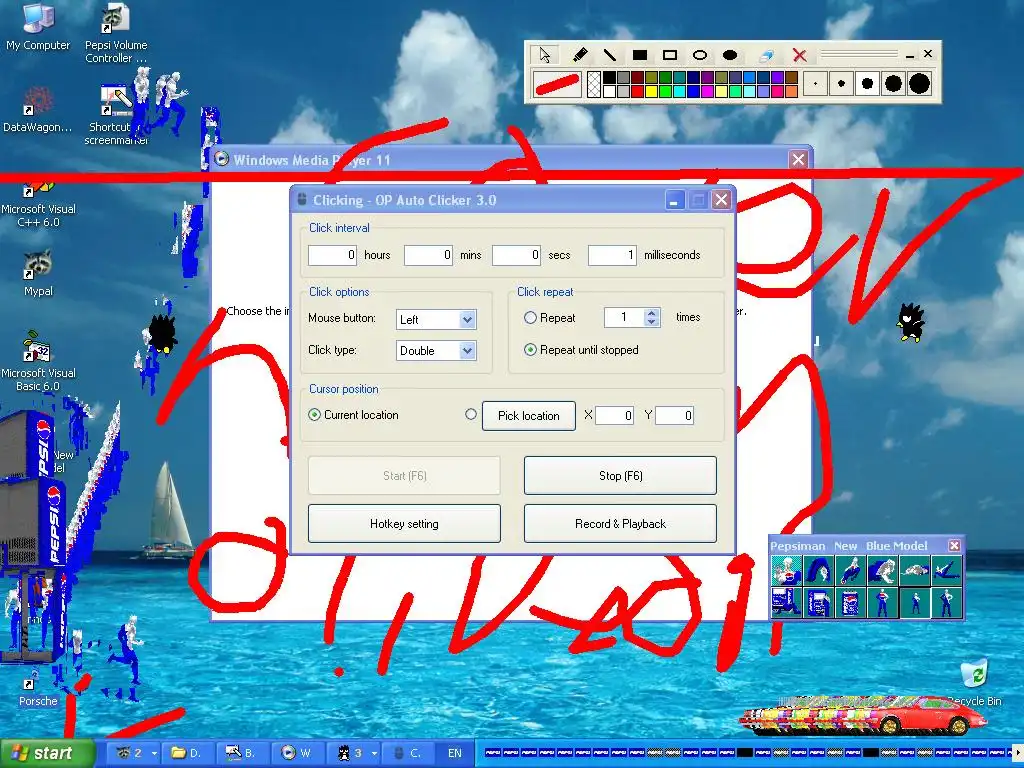The width and height of the screenshot is (1024, 768).
Task: Pick the cyan color swatch
Action: (679, 91)
